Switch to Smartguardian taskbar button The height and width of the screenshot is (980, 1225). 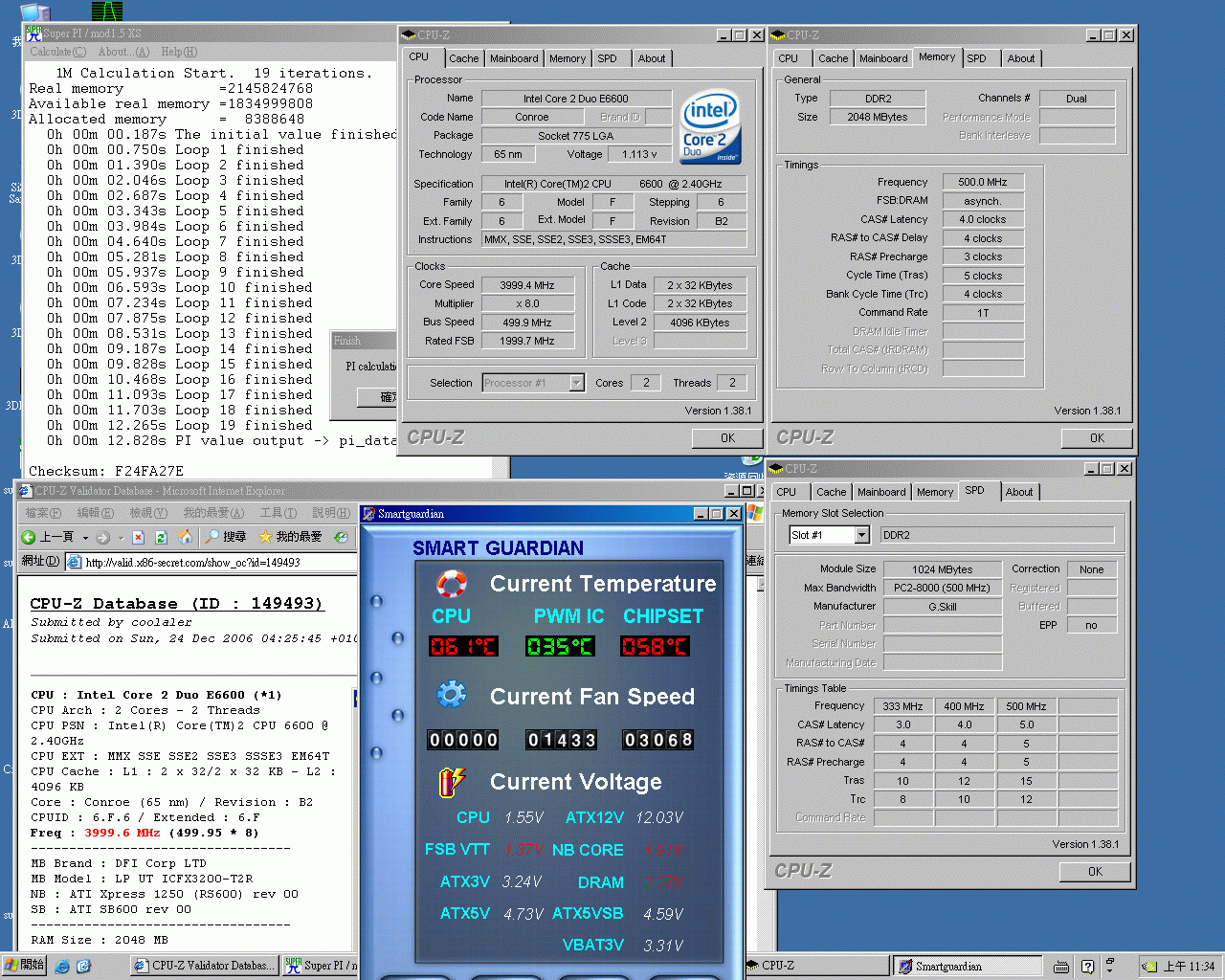969,966
